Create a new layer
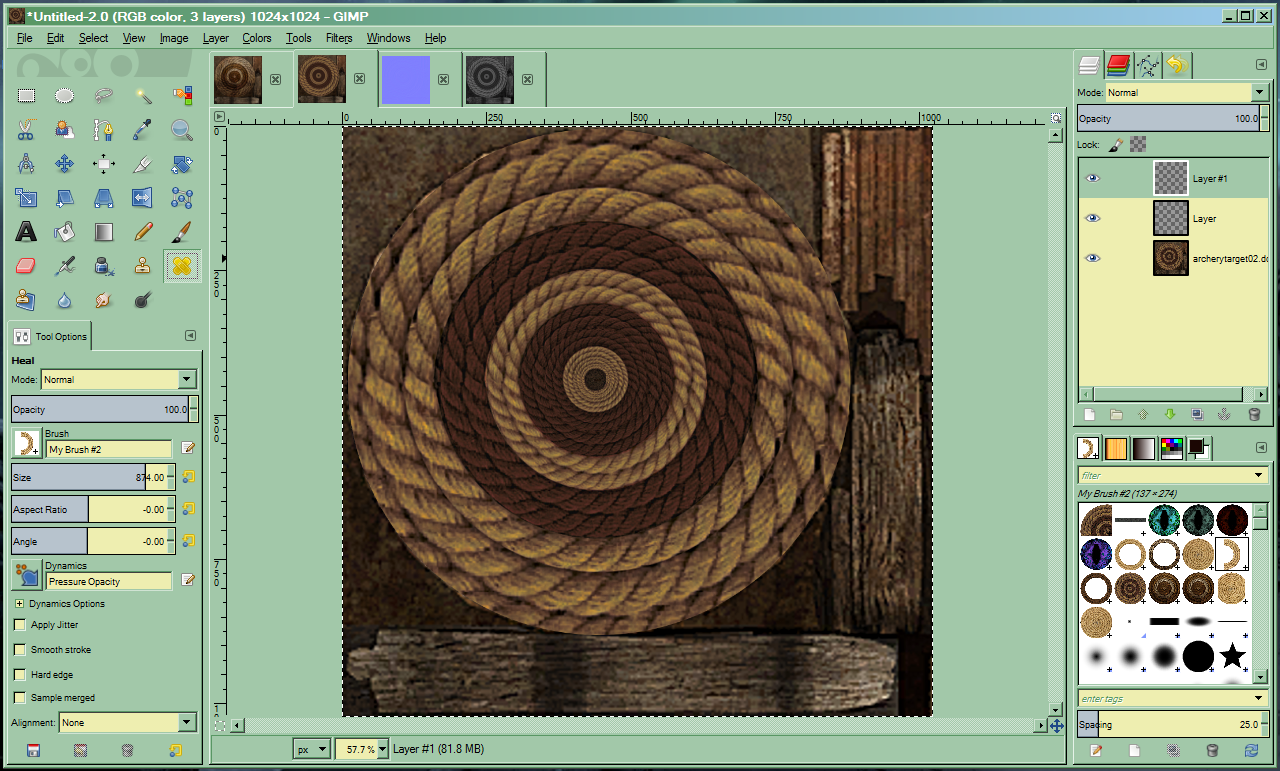Viewport: 1280px width, 771px height. pos(1088,413)
